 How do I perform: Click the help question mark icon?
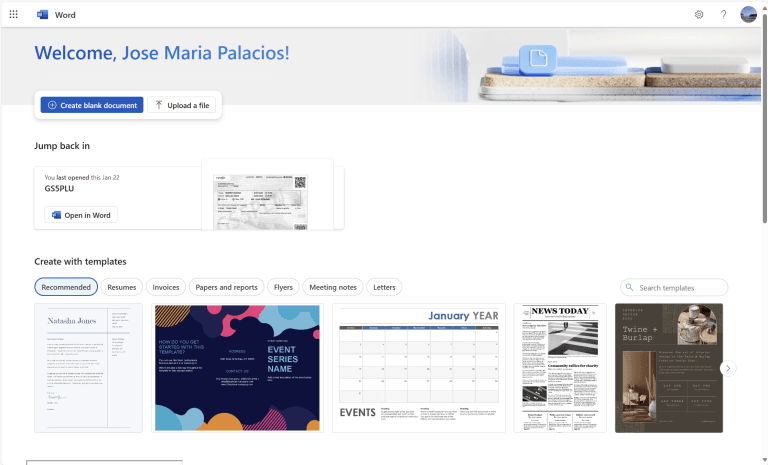(x=723, y=15)
